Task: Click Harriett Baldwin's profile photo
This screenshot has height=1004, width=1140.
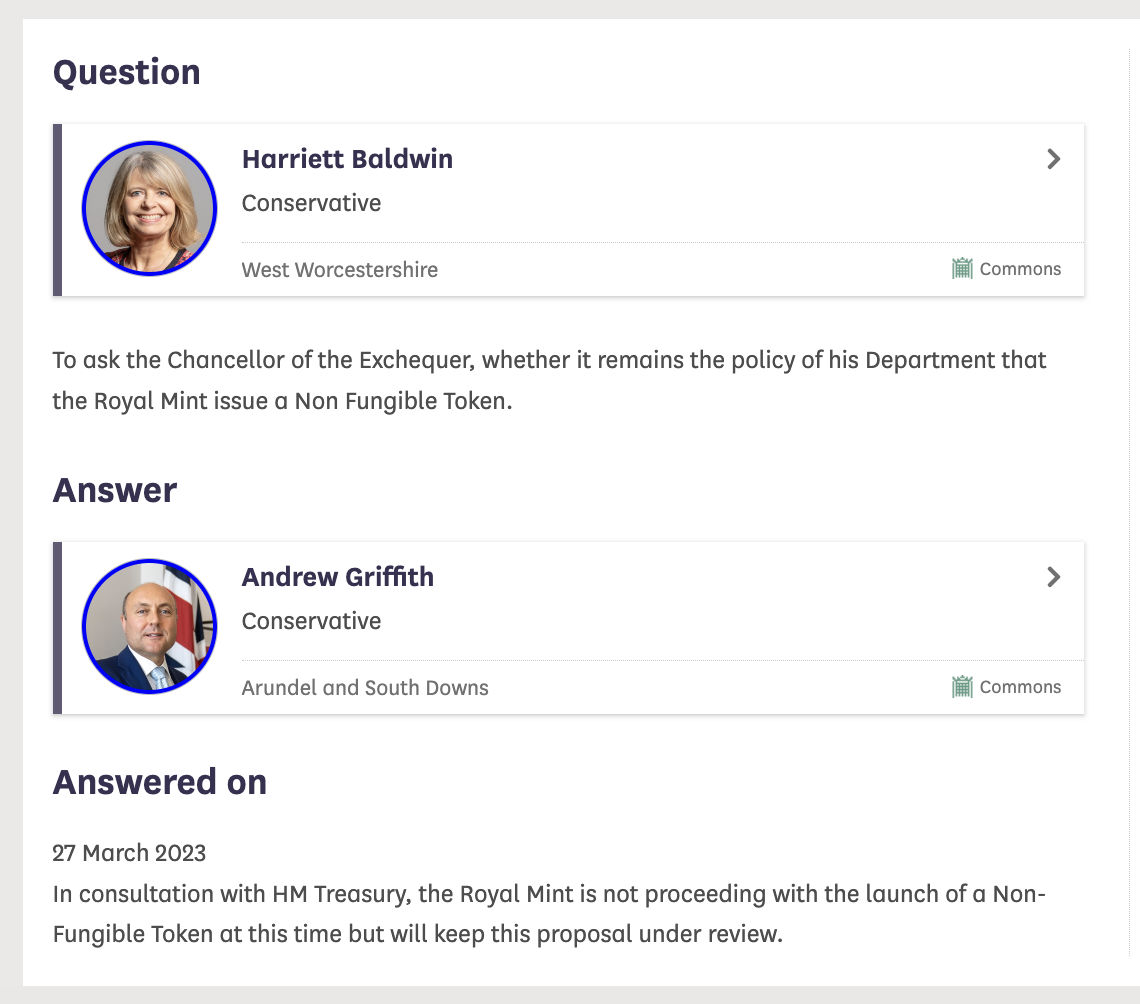Action: click(150, 209)
